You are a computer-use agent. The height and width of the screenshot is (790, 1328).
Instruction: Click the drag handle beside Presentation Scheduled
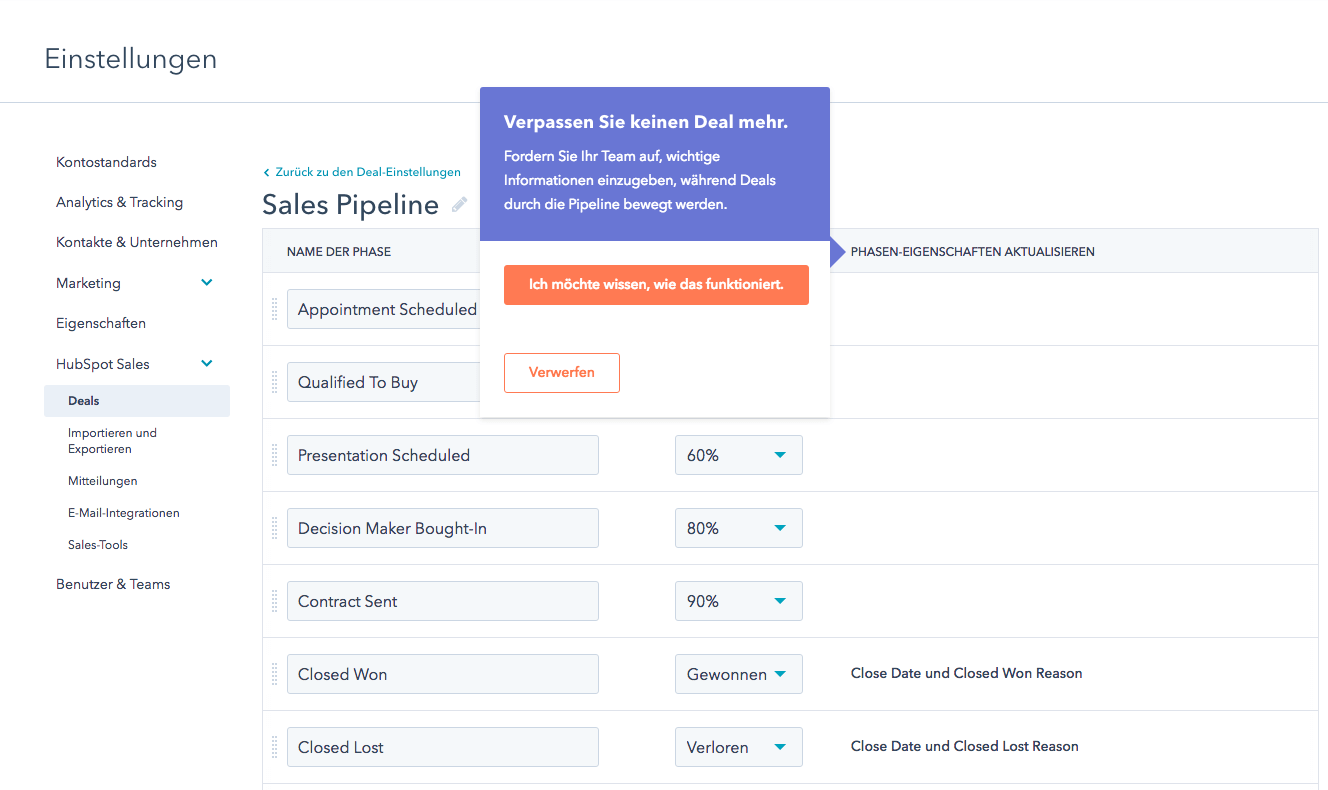point(274,454)
